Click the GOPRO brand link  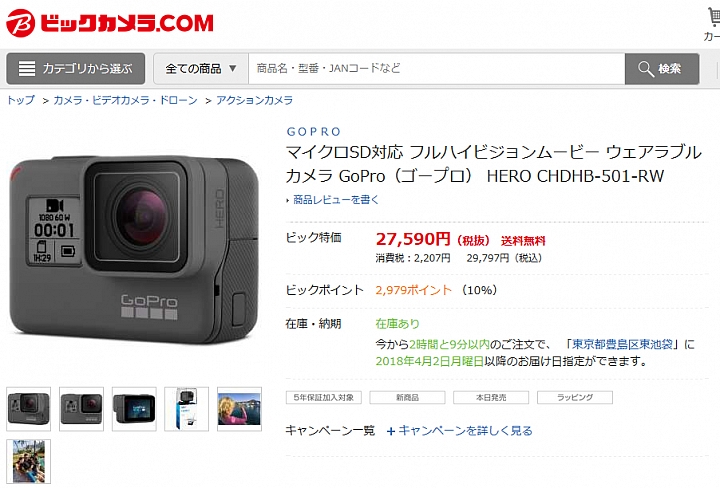[314, 132]
